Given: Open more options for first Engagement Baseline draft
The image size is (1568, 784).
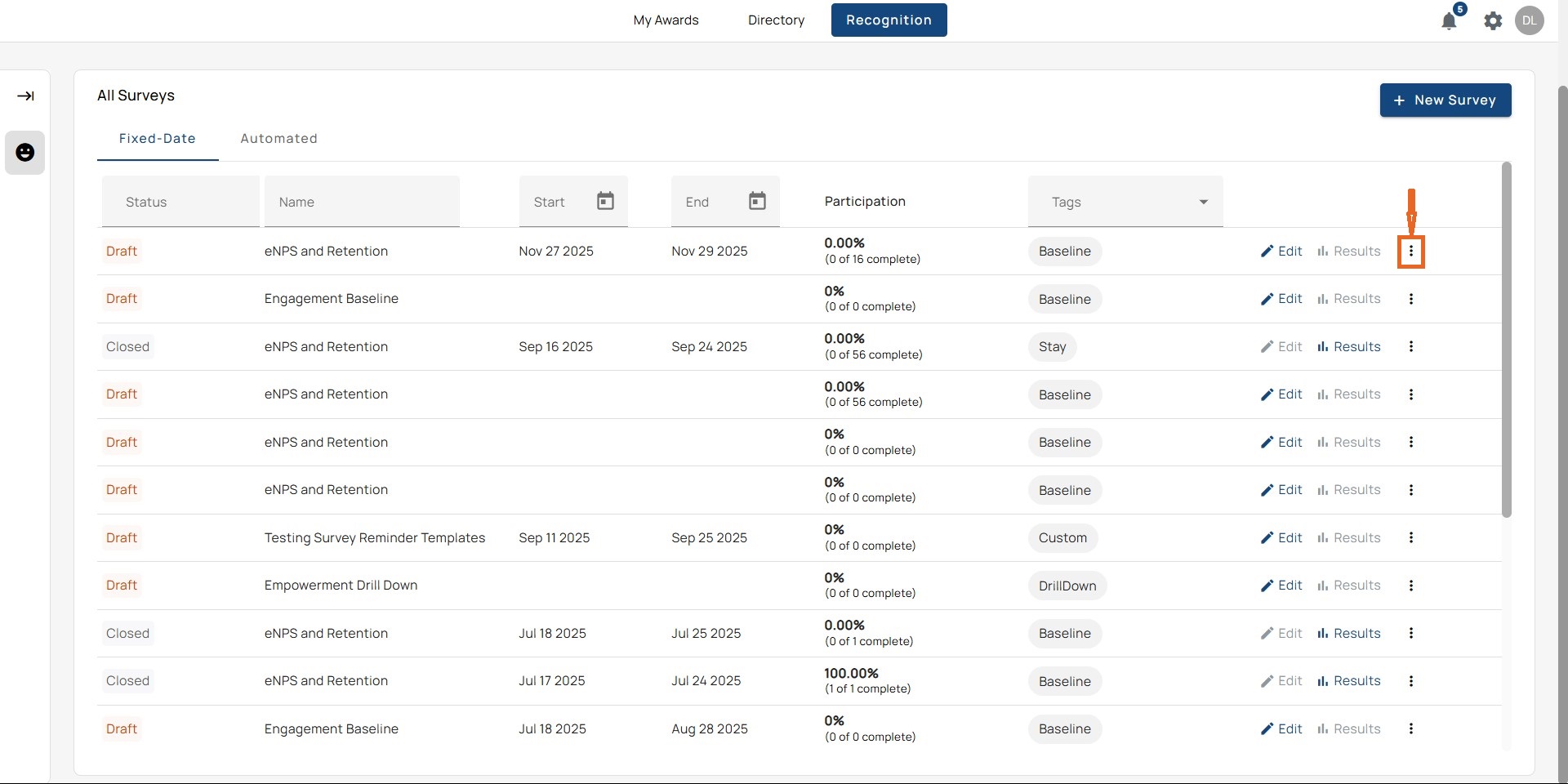Looking at the screenshot, I should 1410,299.
